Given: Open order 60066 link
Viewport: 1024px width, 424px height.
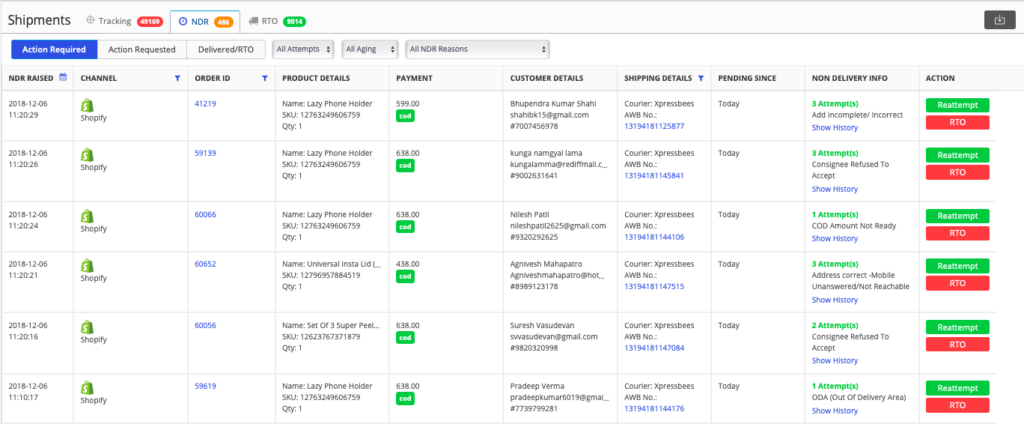Looking at the screenshot, I should [205, 214].
